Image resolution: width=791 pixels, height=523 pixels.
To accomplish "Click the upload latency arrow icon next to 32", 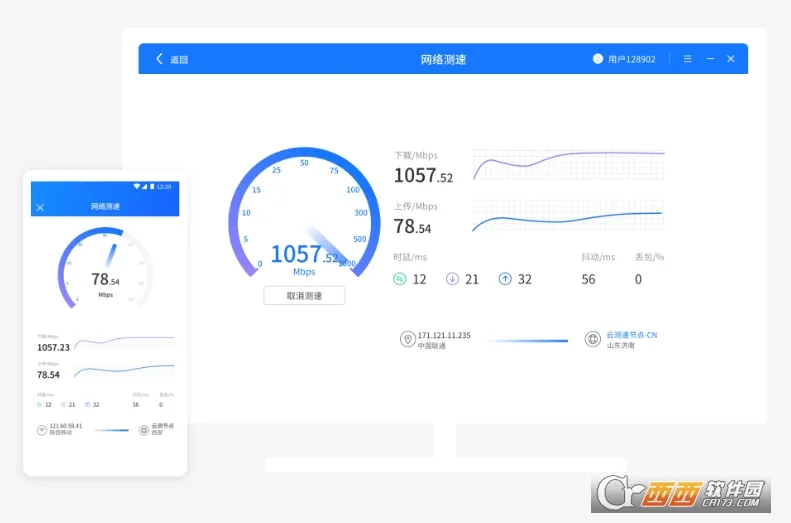I will point(505,279).
